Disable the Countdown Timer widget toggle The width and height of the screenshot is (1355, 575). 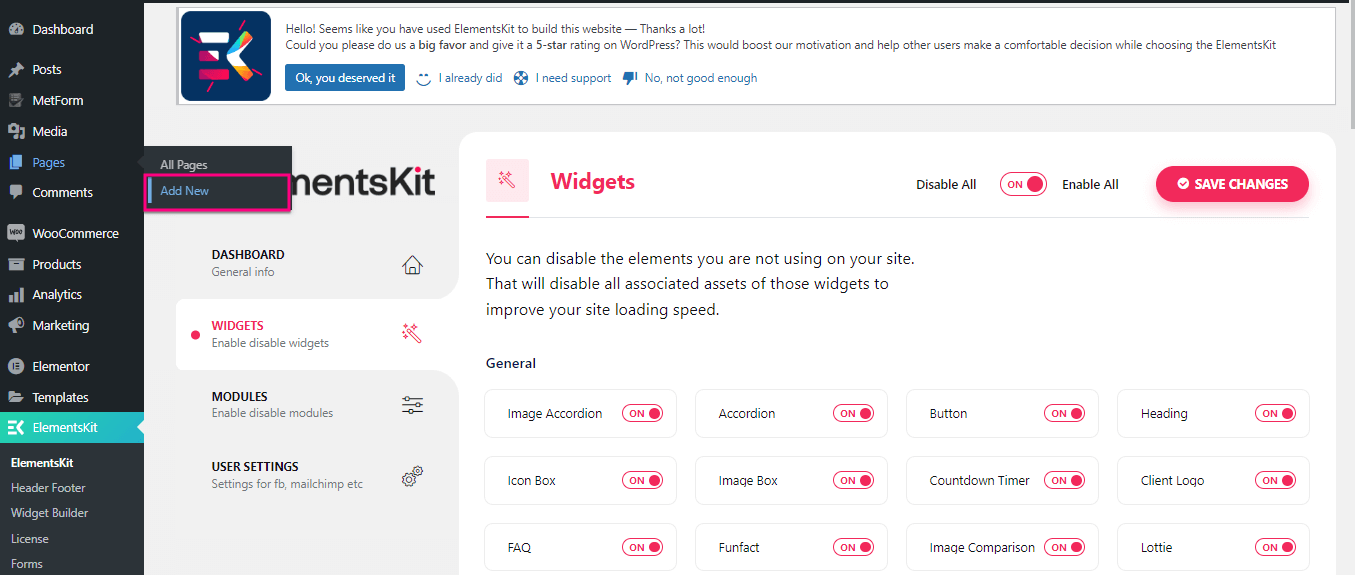click(1064, 480)
